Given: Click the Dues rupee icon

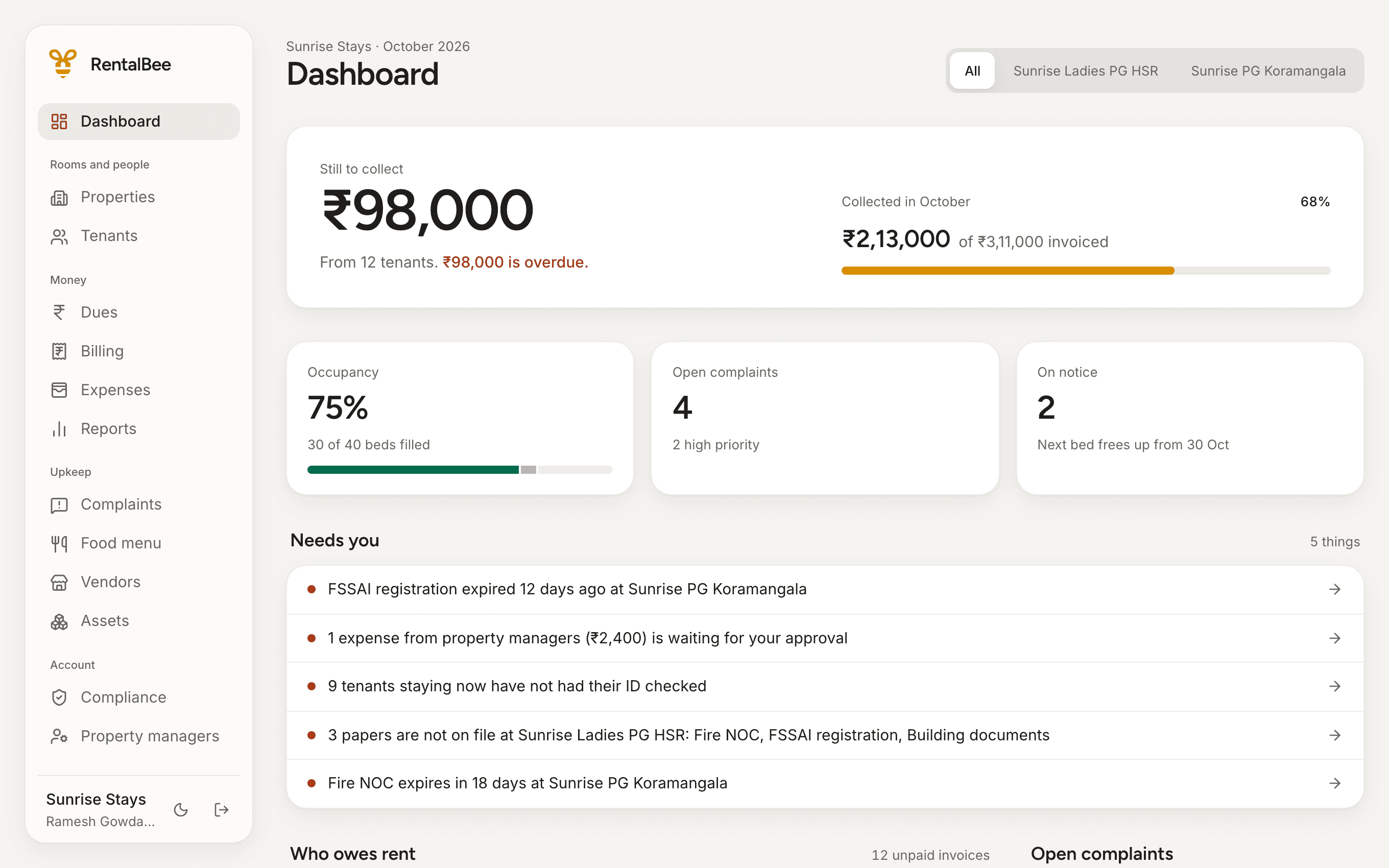Looking at the screenshot, I should click(x=59, y=312).
